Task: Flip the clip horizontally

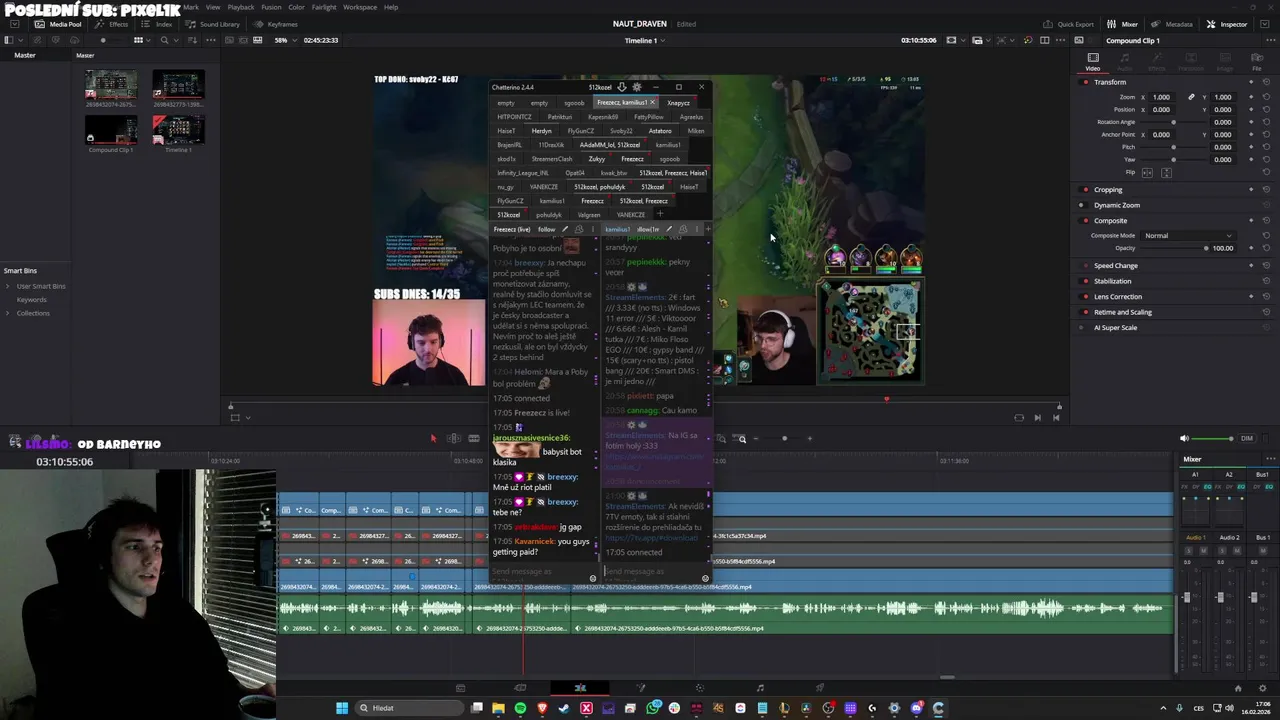Action: click(x=1147, y=172)
